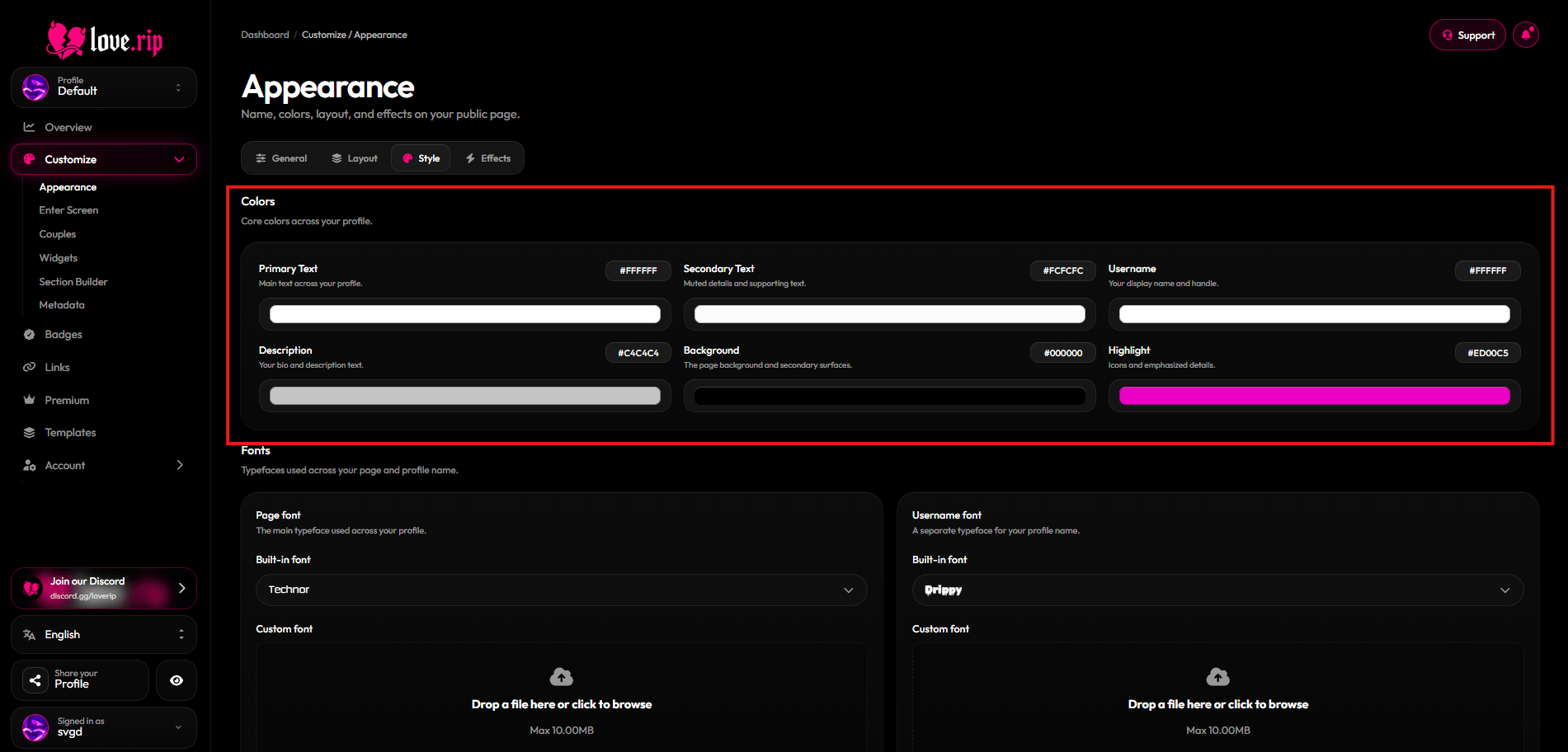This screenshot has width=1568, height=752.
Task: Click Username font cloud upload icon
Action: 1218,677
